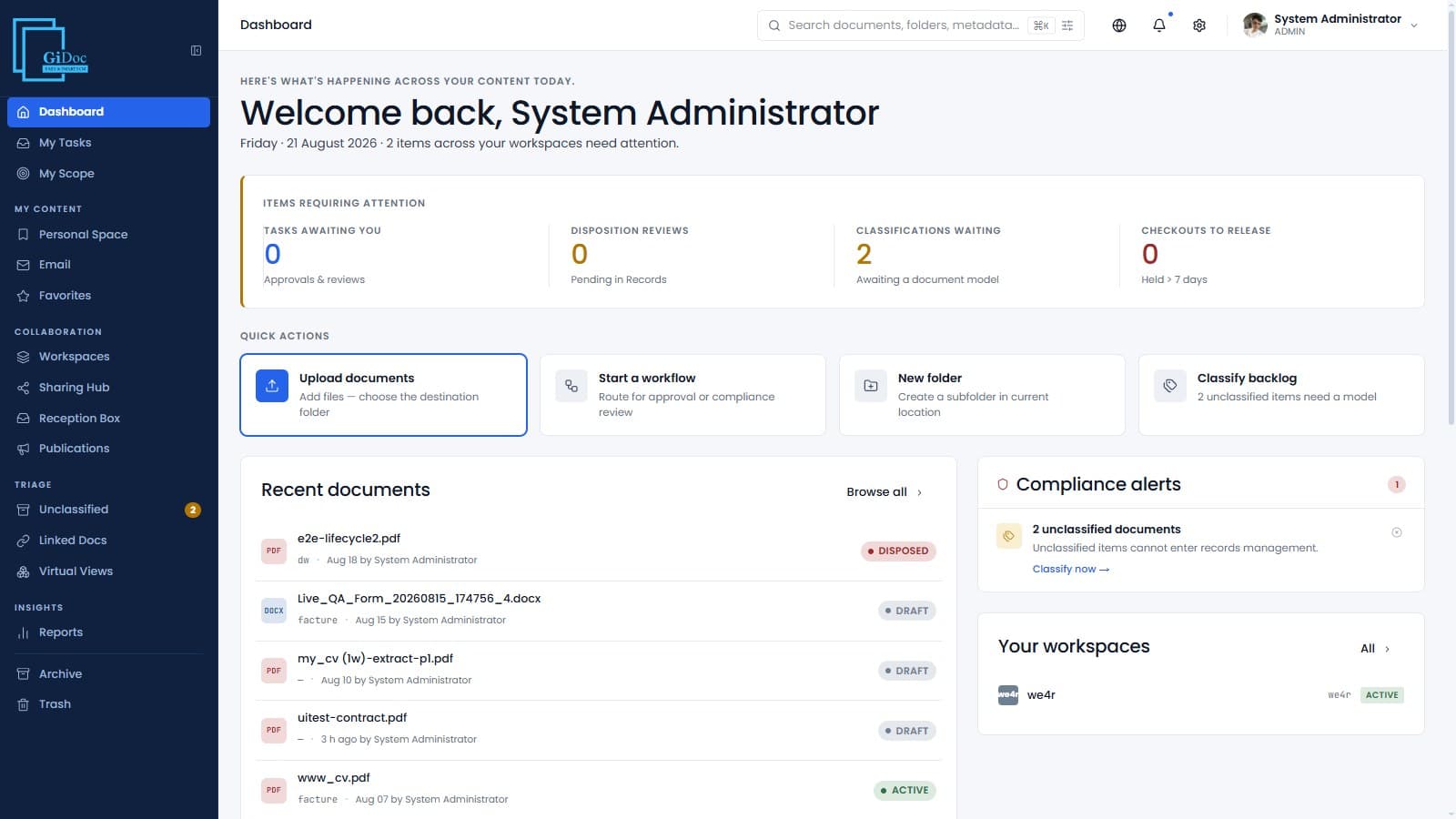
Task: Click the keyboard shortcut badge in search
Action: [x=1041, y=25]
